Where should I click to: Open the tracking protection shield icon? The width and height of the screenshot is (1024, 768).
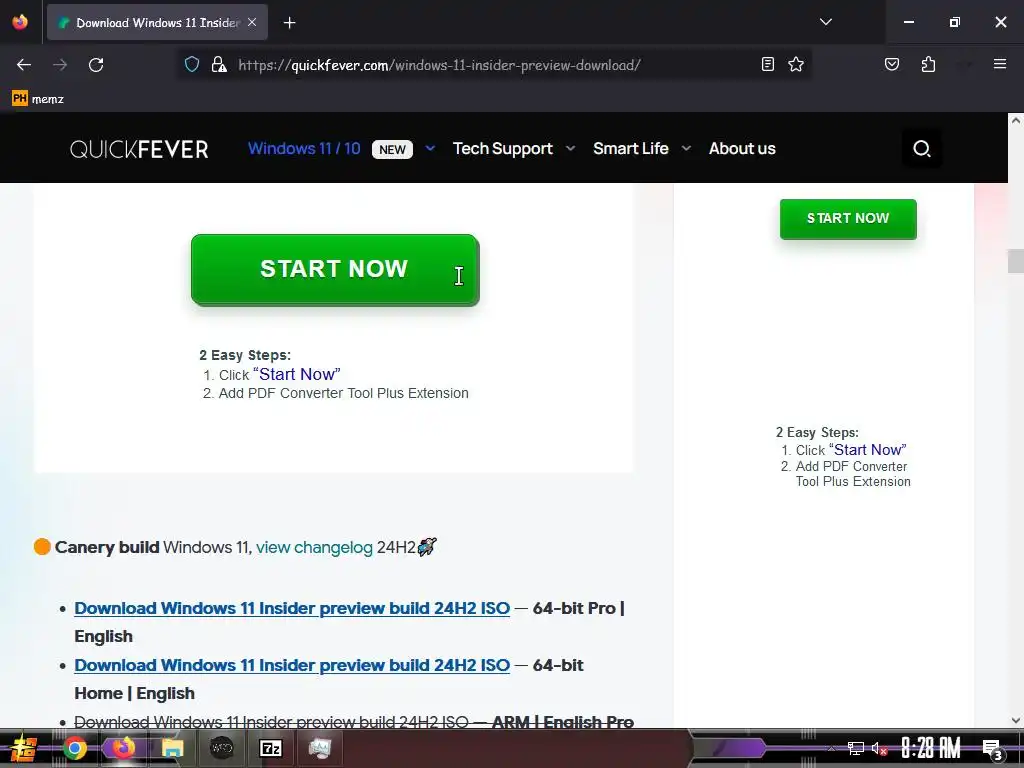[x=191, y=64]
